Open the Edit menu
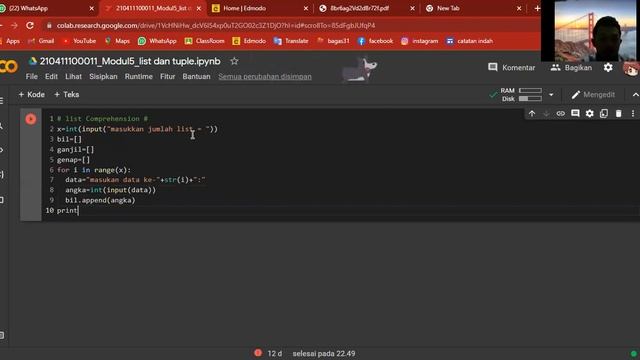The height and width of the screenshot is (360, 640). 51,76
